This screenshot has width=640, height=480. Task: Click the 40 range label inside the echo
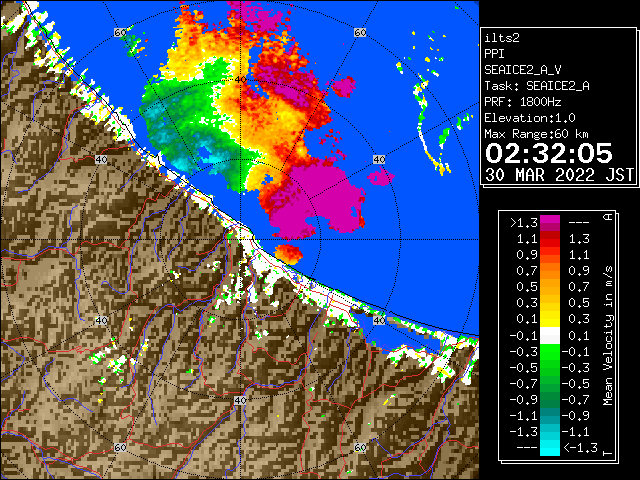(240, 80)
